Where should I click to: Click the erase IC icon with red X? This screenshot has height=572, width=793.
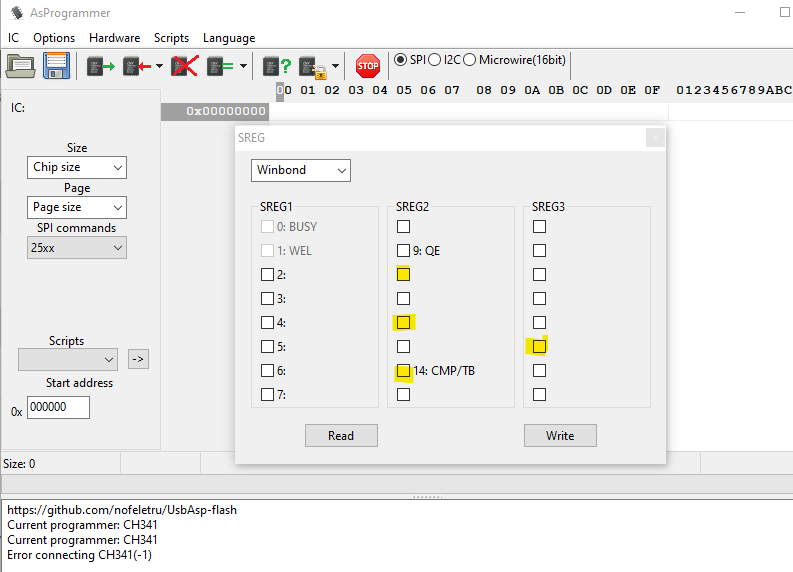coord(184,66)
